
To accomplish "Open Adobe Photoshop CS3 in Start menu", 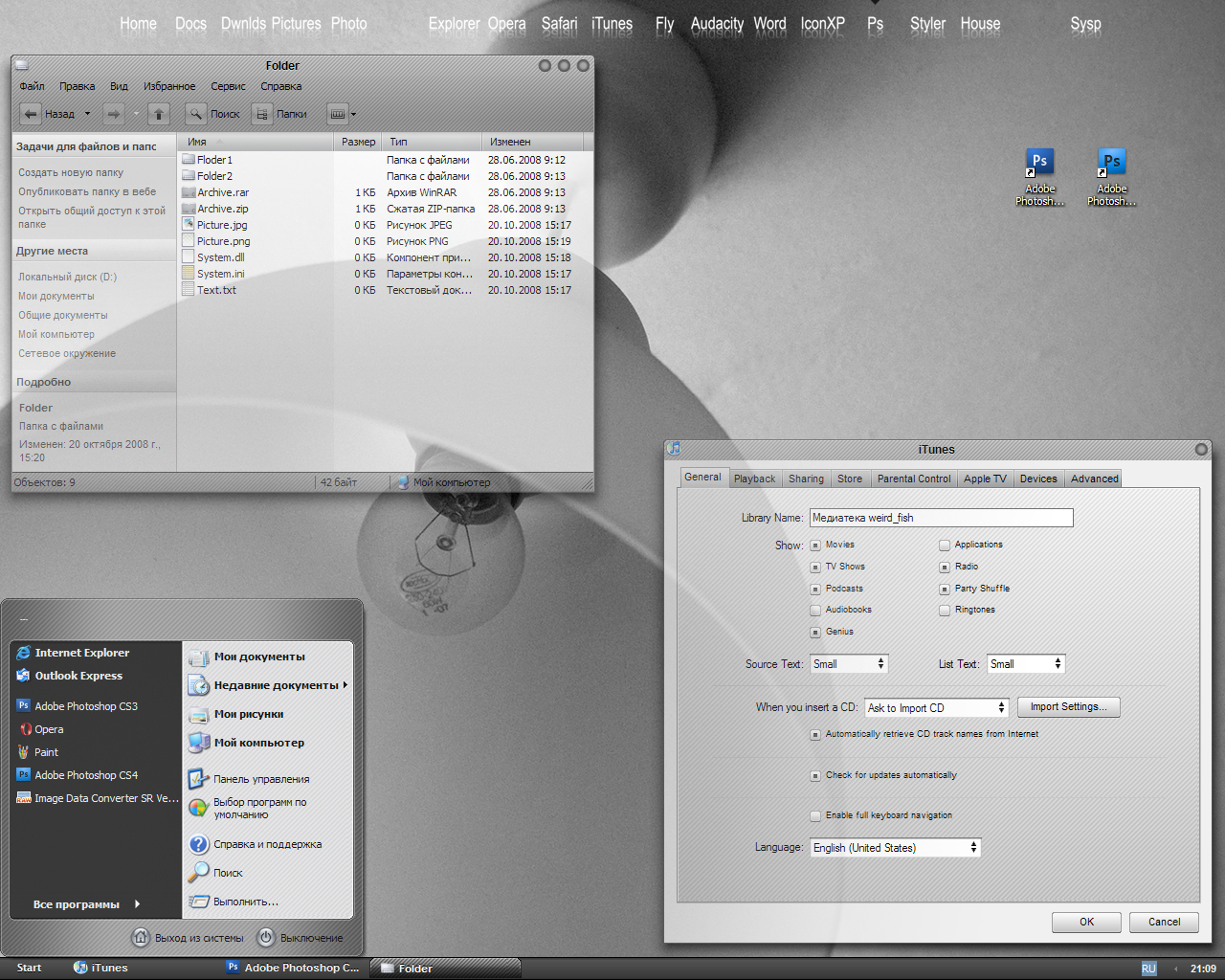I will pyautogui.click(x=78, y=706).
